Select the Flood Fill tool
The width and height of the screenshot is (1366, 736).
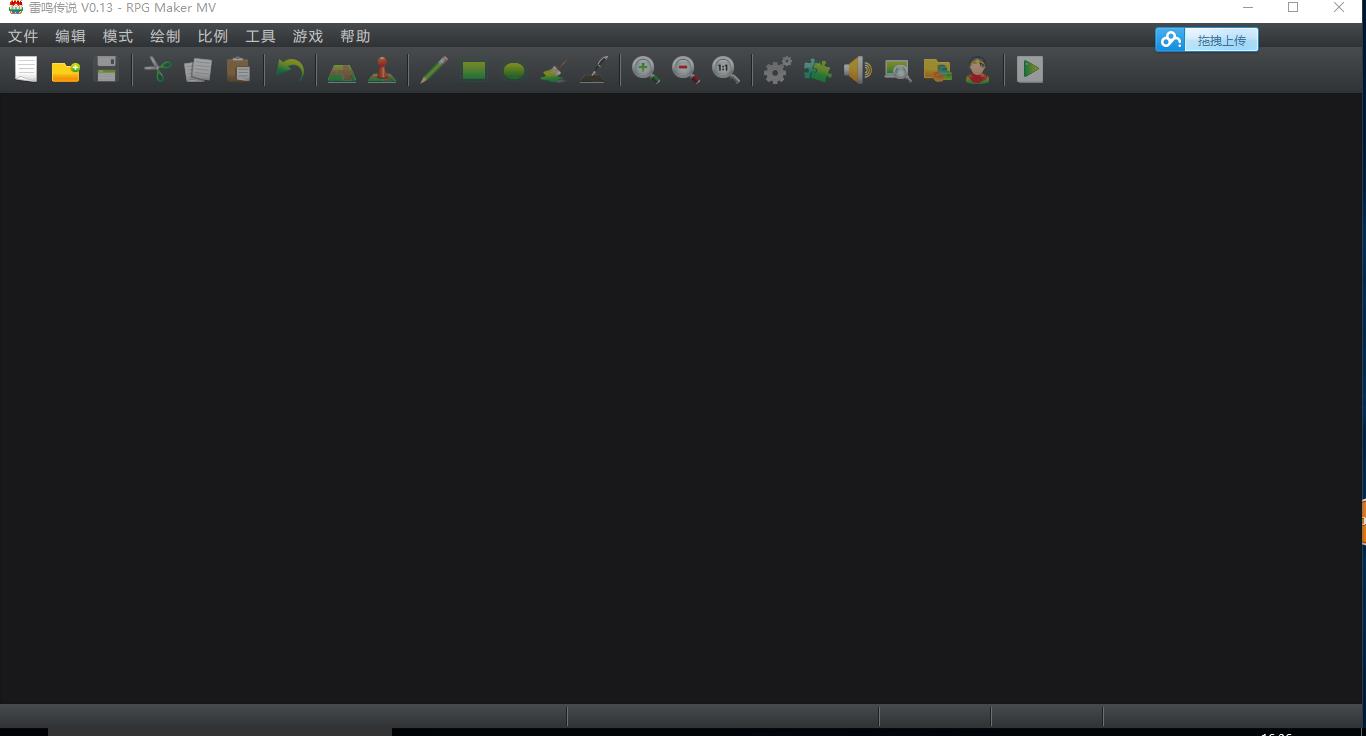[x=554, y=70]
